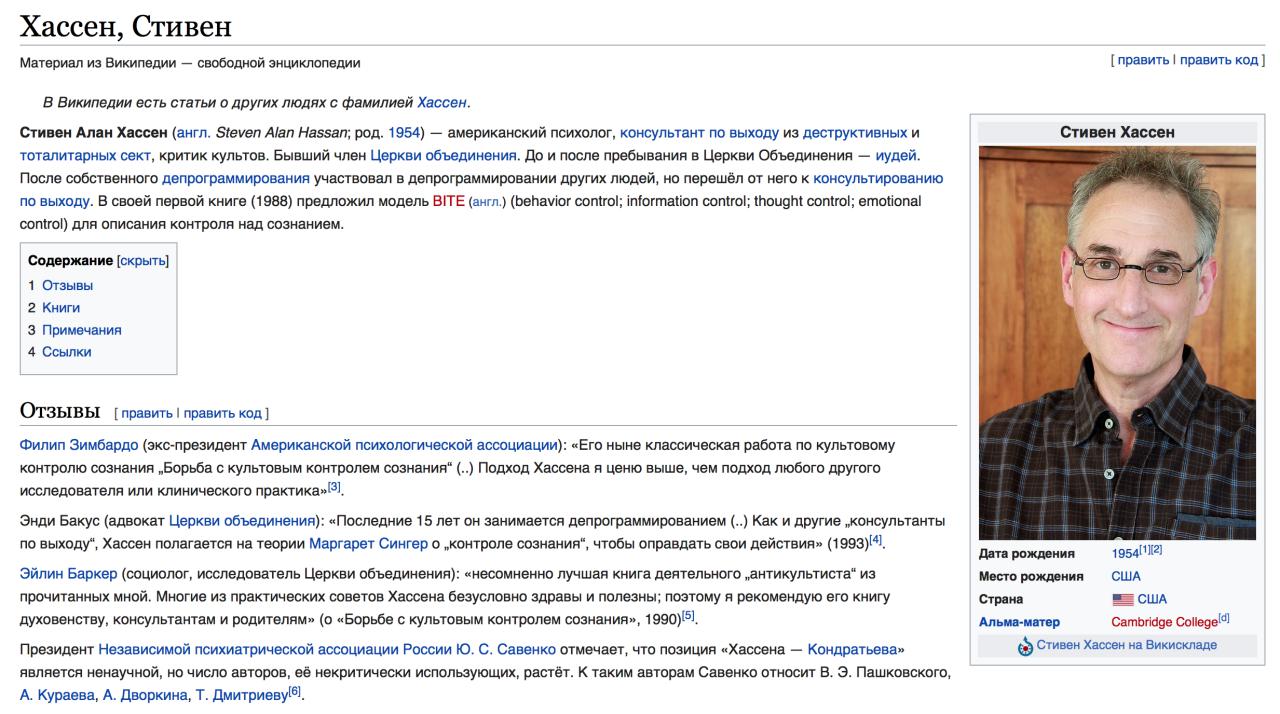Screen dimensions: 1280x714
Task: Open the Хассен disambiguation link
Action: [x=442, y=102]
